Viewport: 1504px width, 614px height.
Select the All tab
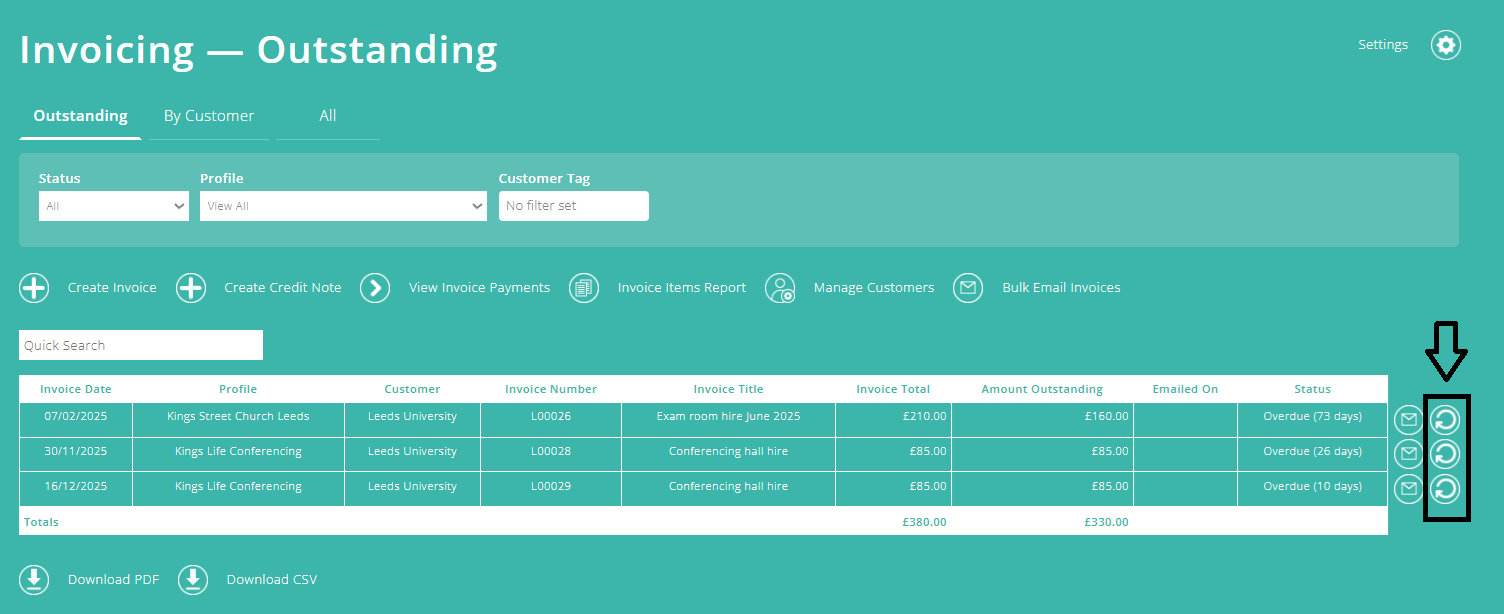click(x=327, y=115)
